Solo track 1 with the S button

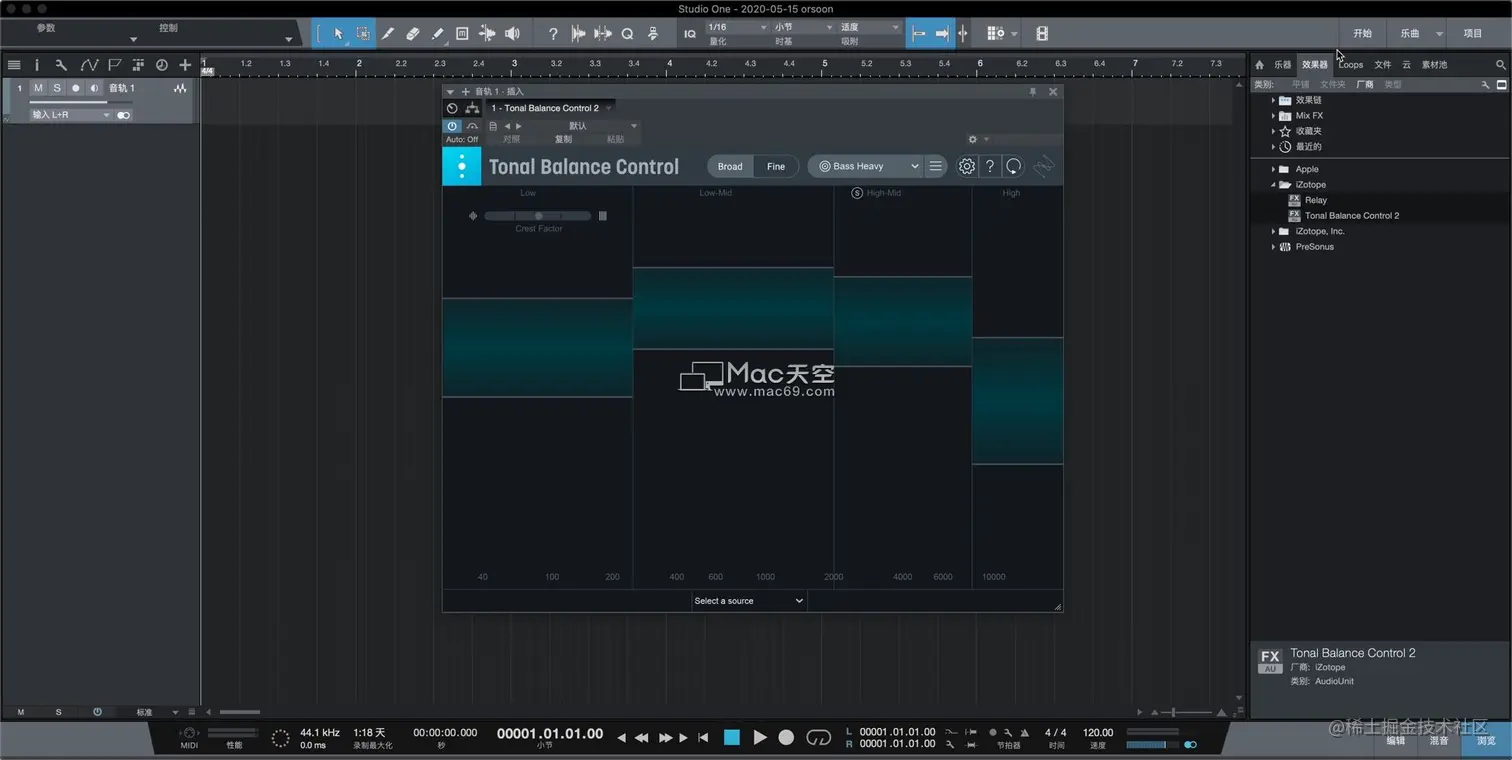pyautogui.click(x=57, y=88)
